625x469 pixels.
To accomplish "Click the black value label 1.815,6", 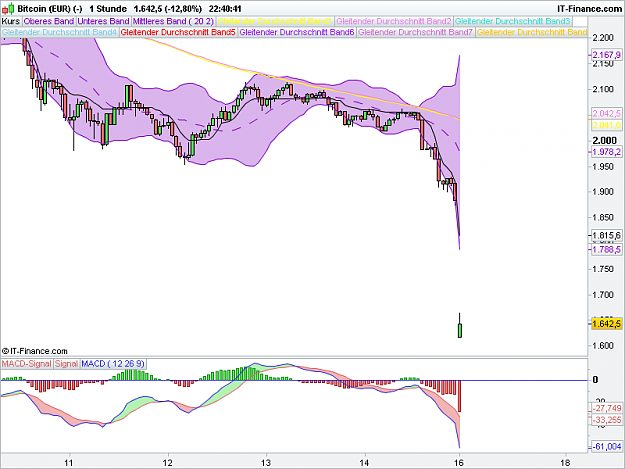I will point(606,235).
